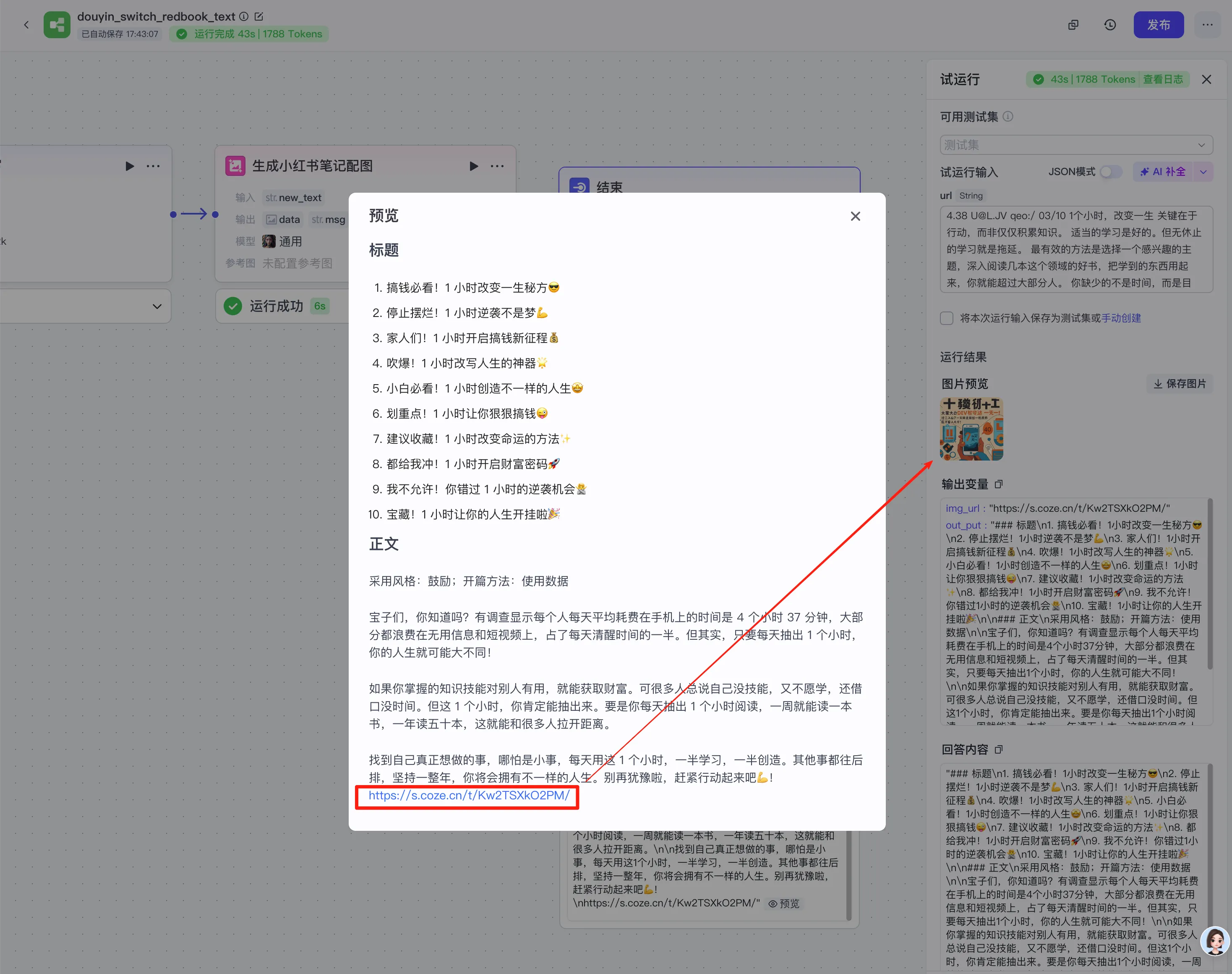Open the 测试集 dropdown
Screen dimensions: 1232x974
click(1076, 145)
